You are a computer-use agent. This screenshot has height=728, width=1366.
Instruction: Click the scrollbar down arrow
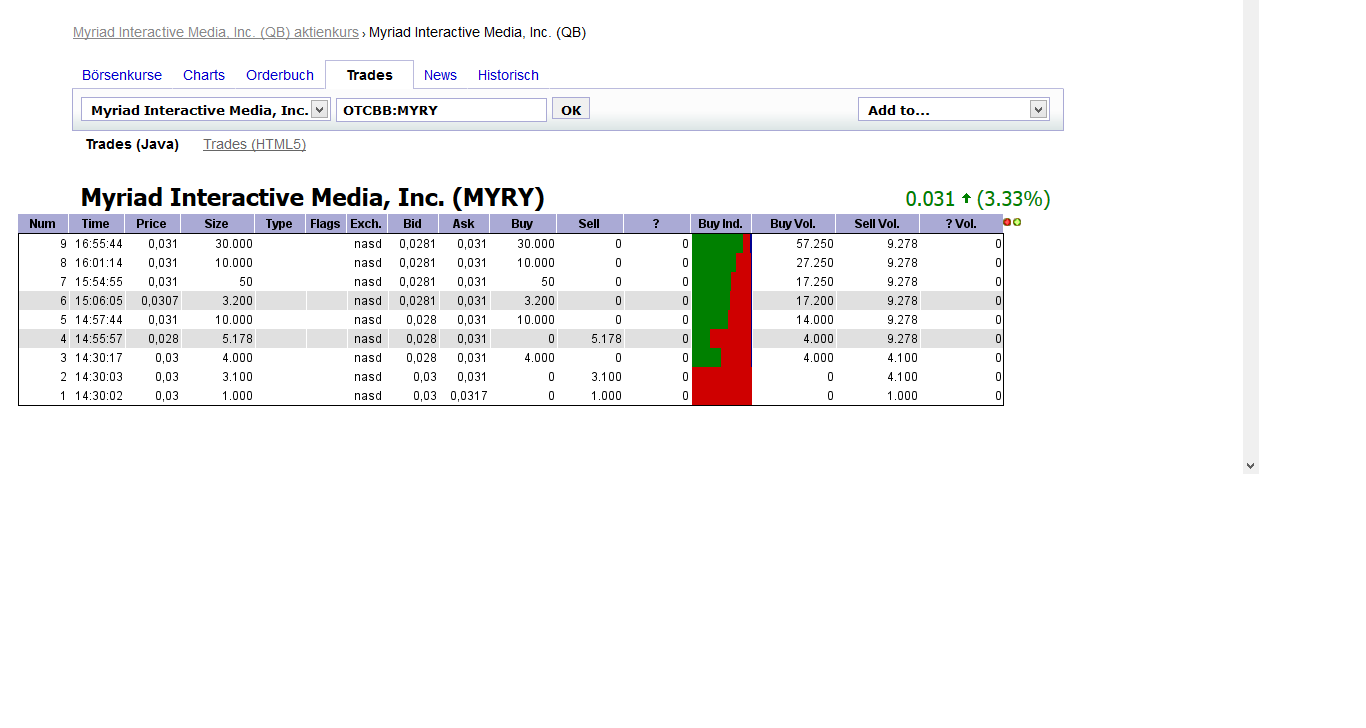(x=1250, y=465)
